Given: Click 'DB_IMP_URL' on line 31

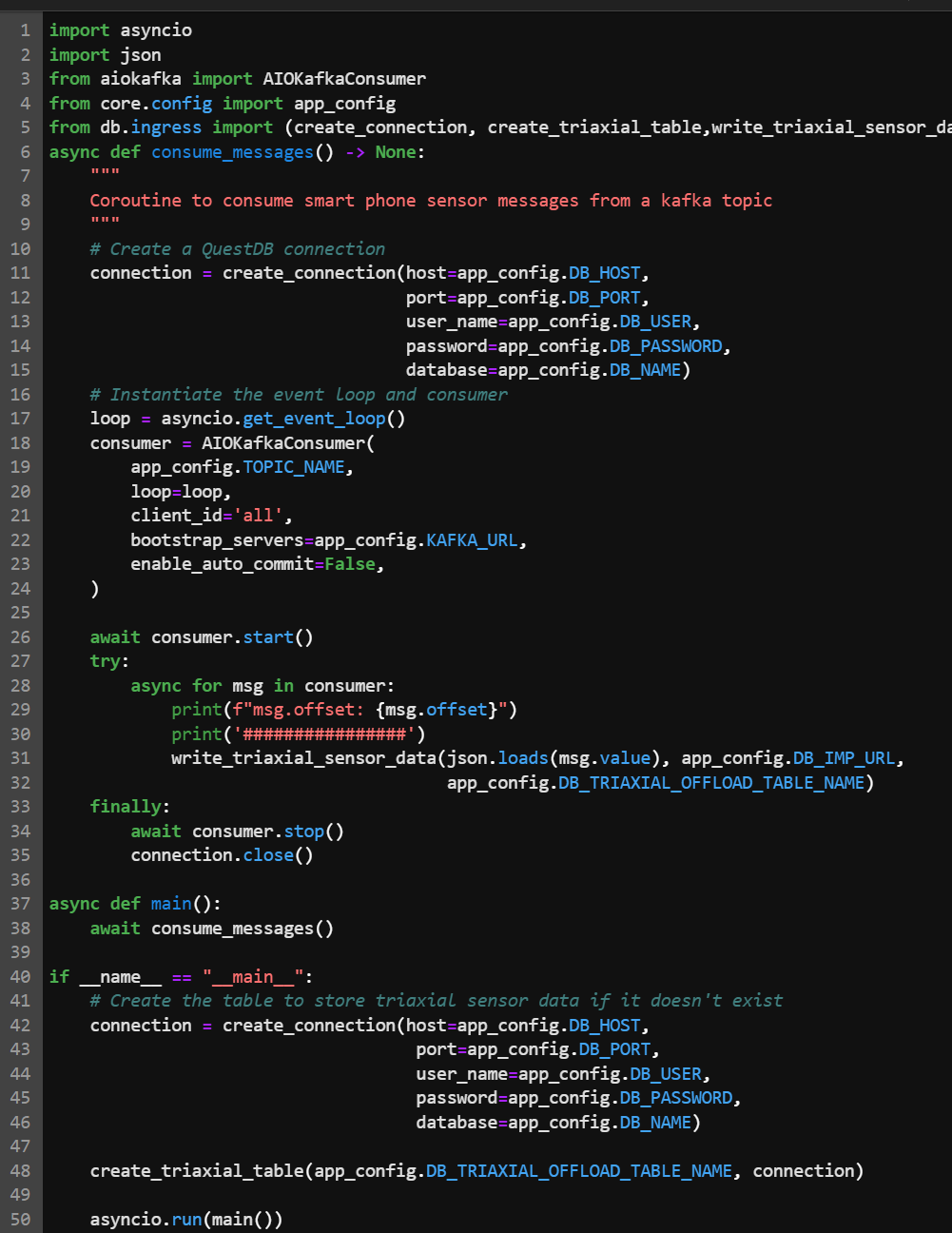Looking at the screenshot, I should [845, 758].
